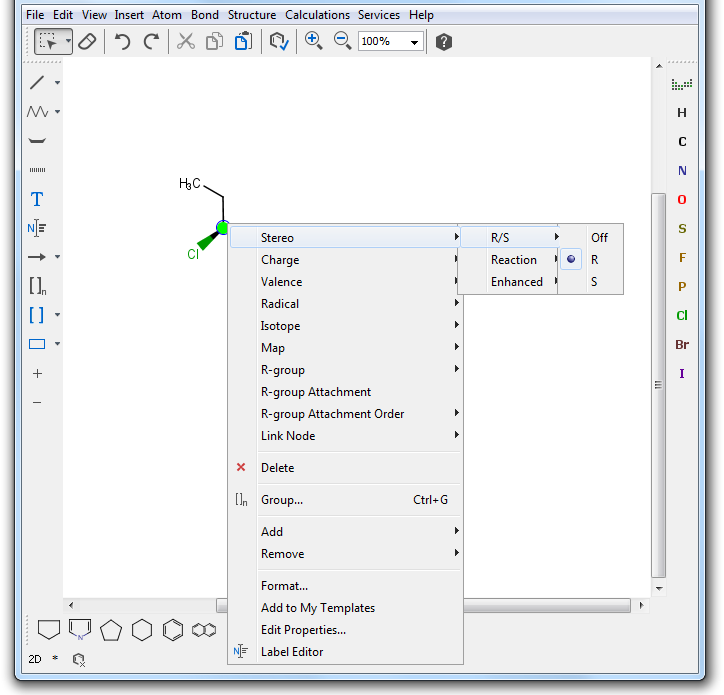
Task: Click the Undo arrow icon
Action: click(x=122, y=42)
